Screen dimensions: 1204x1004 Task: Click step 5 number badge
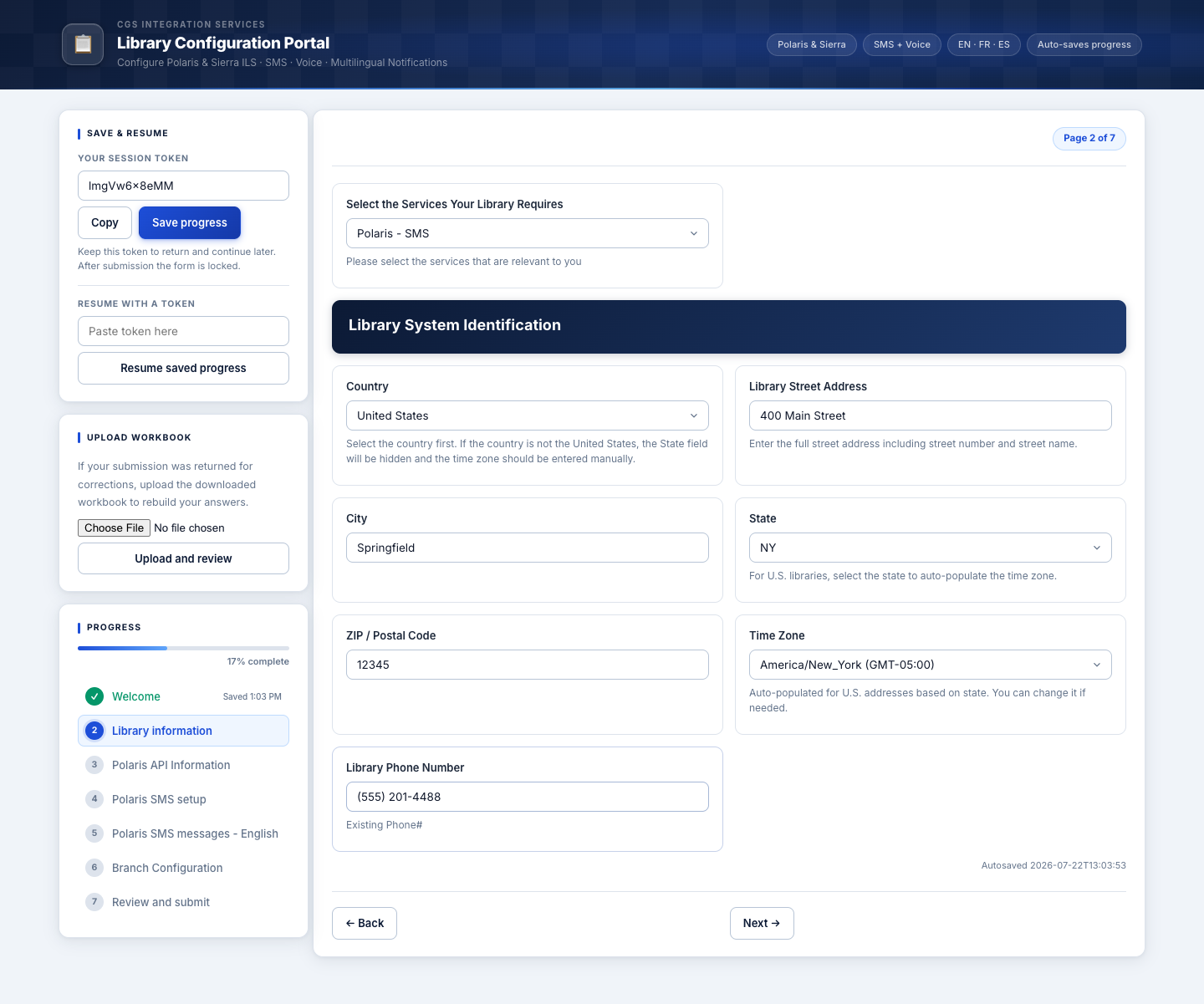click(94, 833)
